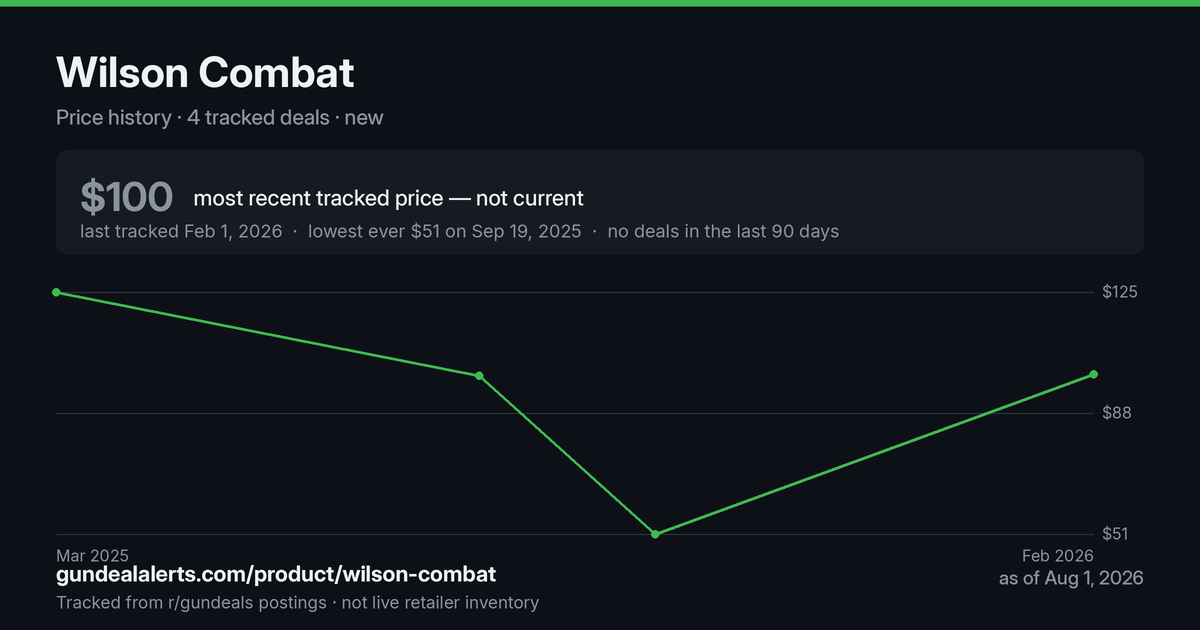This screenshot has width=1200, height=630.
Task: Select the middle data point near $100
Action: 479,376
